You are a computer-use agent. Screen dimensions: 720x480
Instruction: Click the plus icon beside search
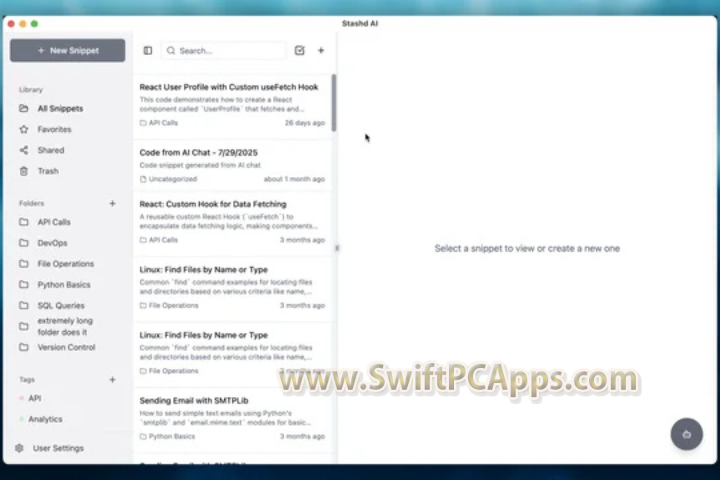[321, 50]
